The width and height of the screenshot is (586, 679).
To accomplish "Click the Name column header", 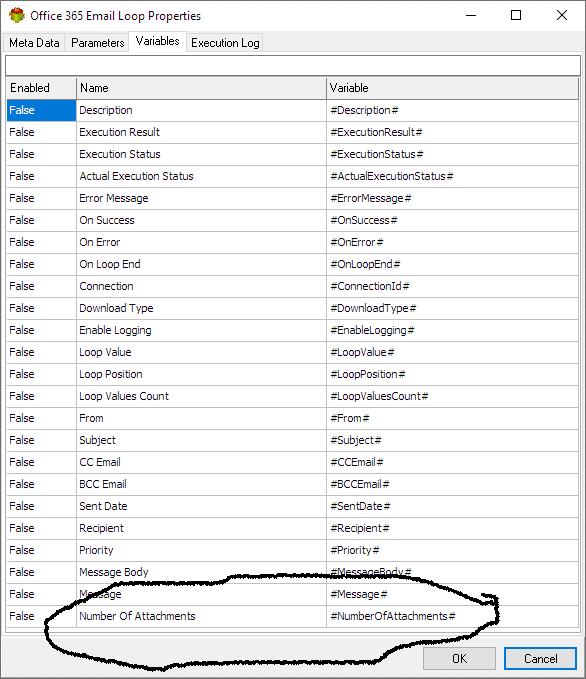I will pos(201,88).
